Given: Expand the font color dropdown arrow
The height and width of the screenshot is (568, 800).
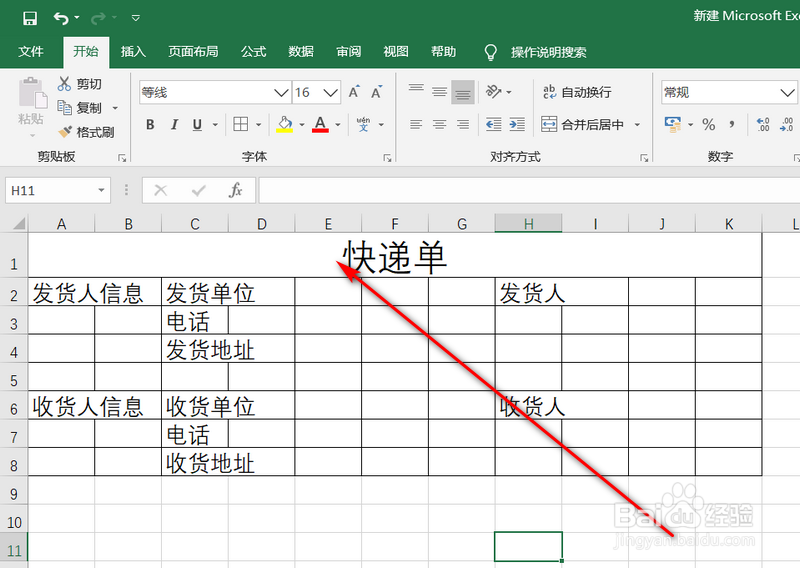Looking at the screenshot, I should tap(337, 124).
